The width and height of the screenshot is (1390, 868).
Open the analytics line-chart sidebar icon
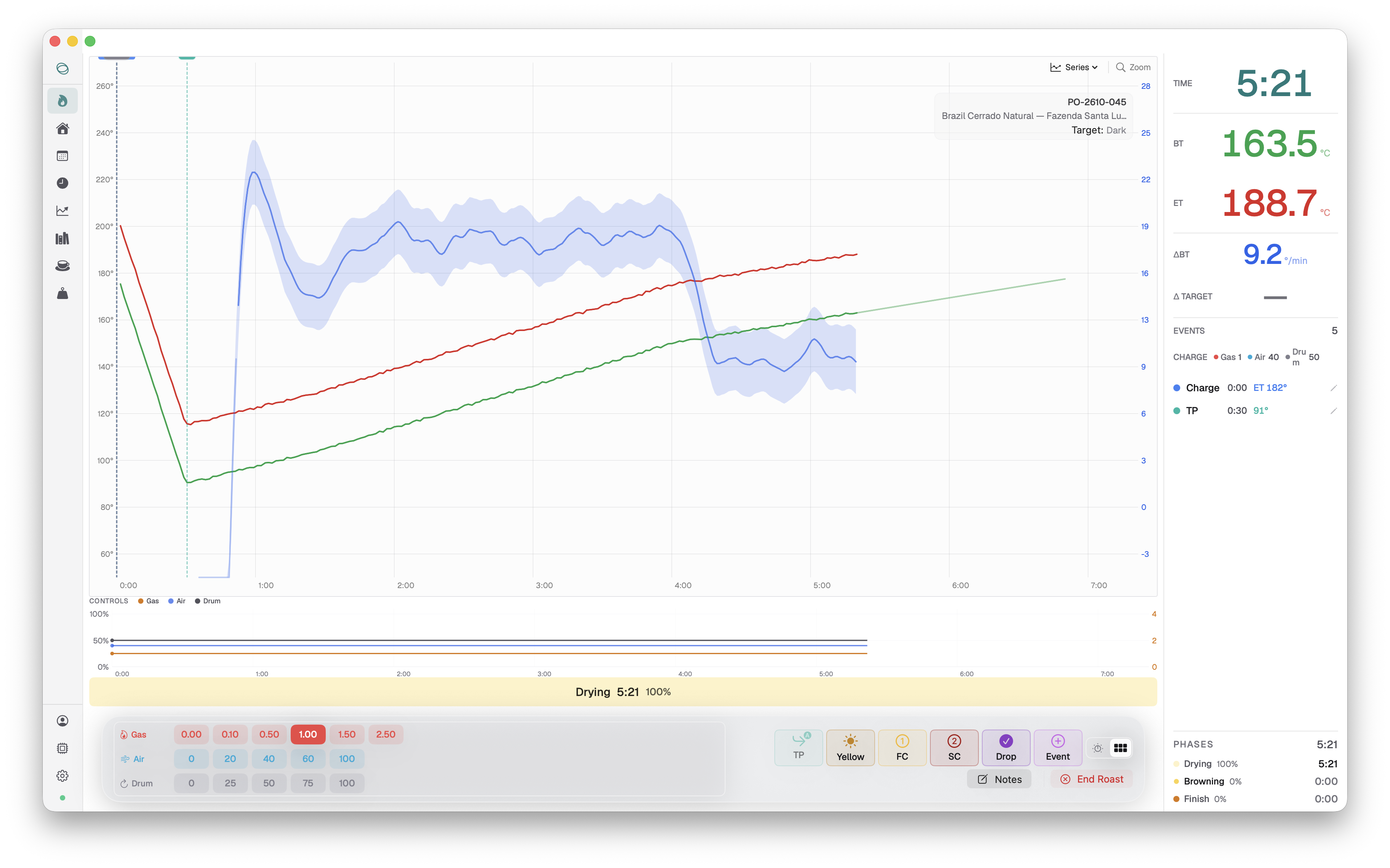coord(63,211)
